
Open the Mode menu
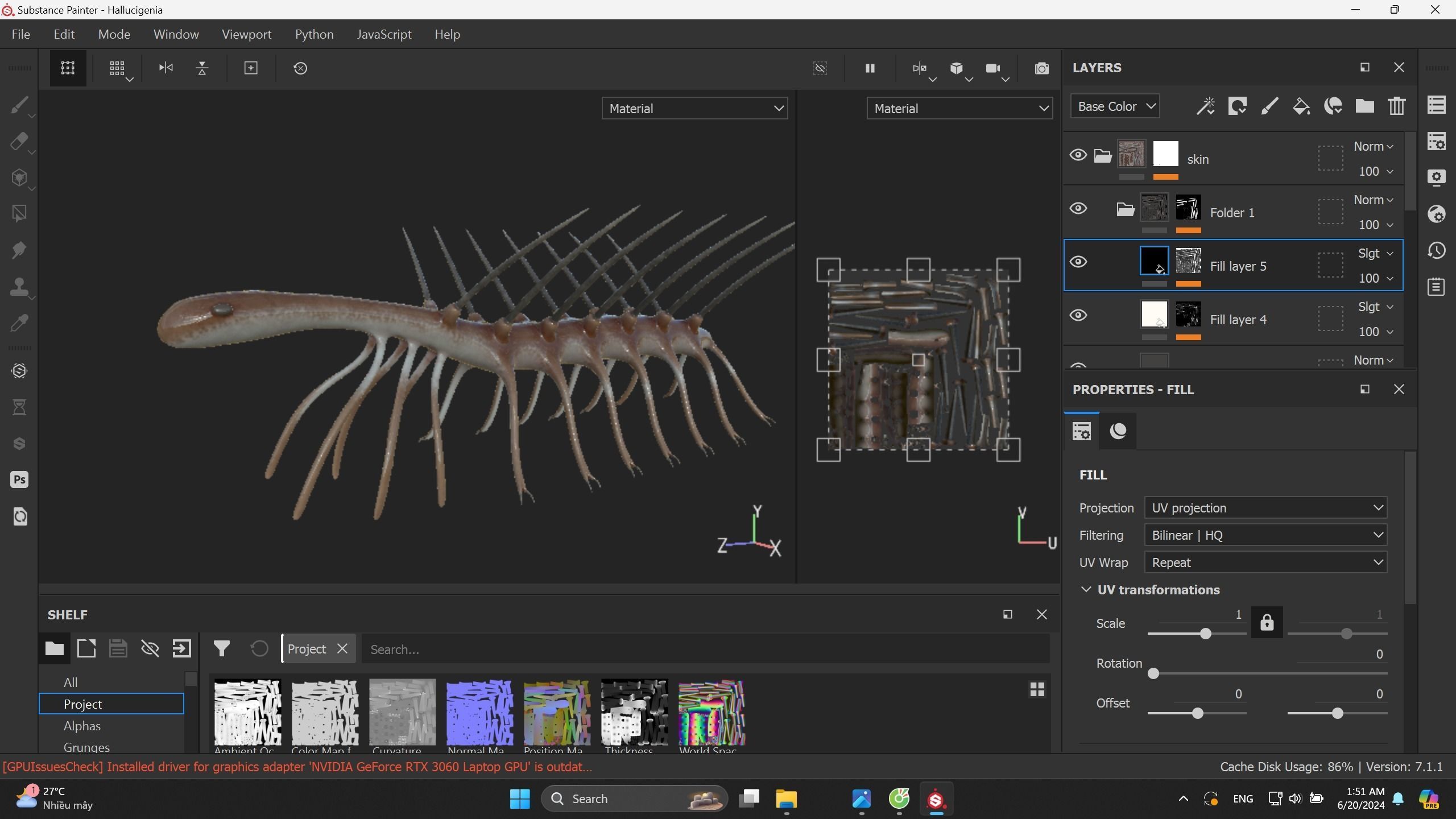pos(114,34)
